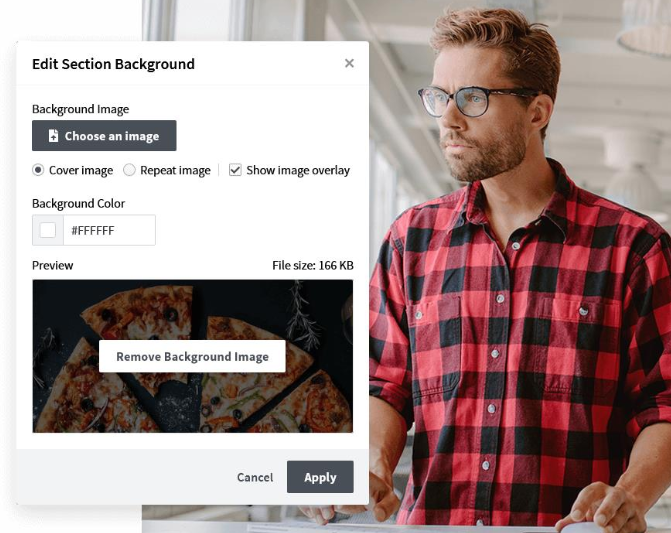Click the #FFFFFF hex color input field
Viewport: 671px width, 533px height.
point(109,230)
